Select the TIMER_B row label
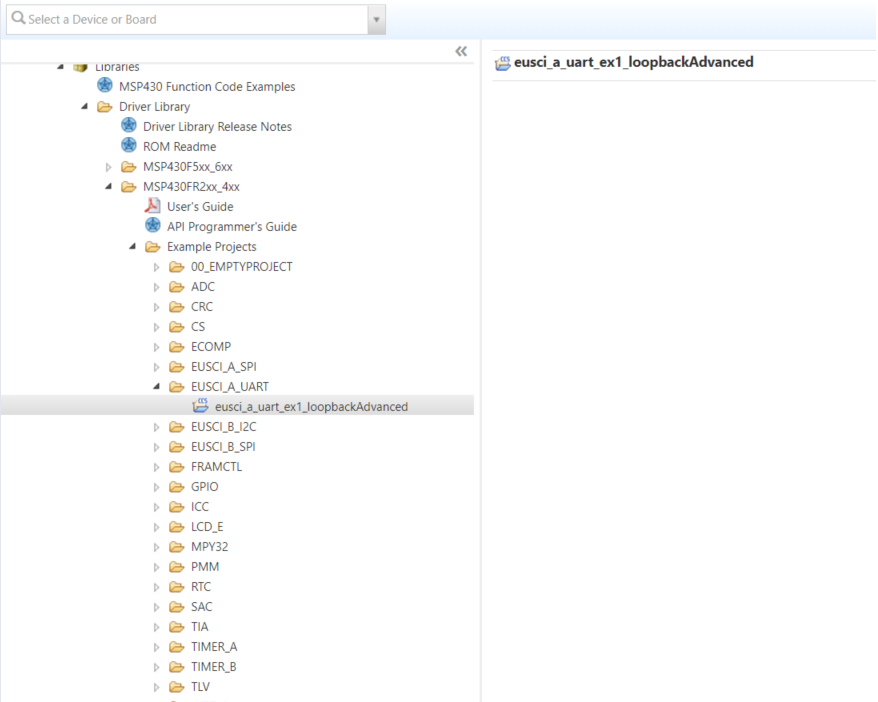The height and width of the screenshot is (702, 878). tap(213, 667)
